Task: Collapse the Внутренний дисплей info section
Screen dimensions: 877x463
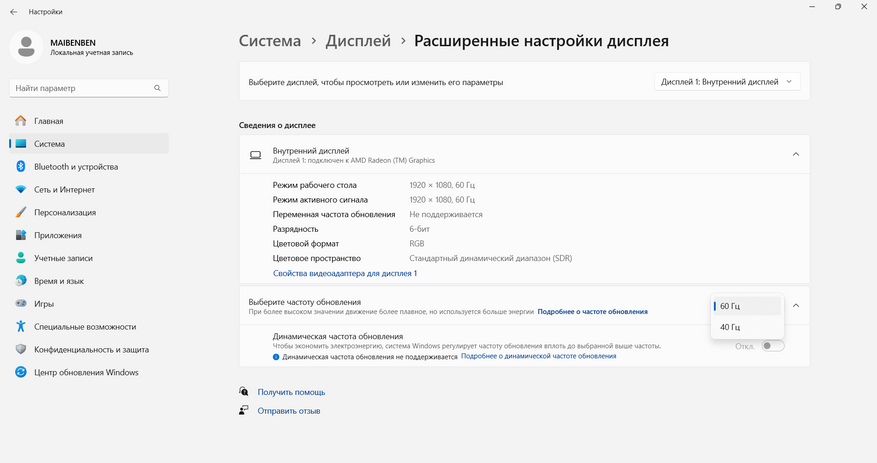Action: 796,154
